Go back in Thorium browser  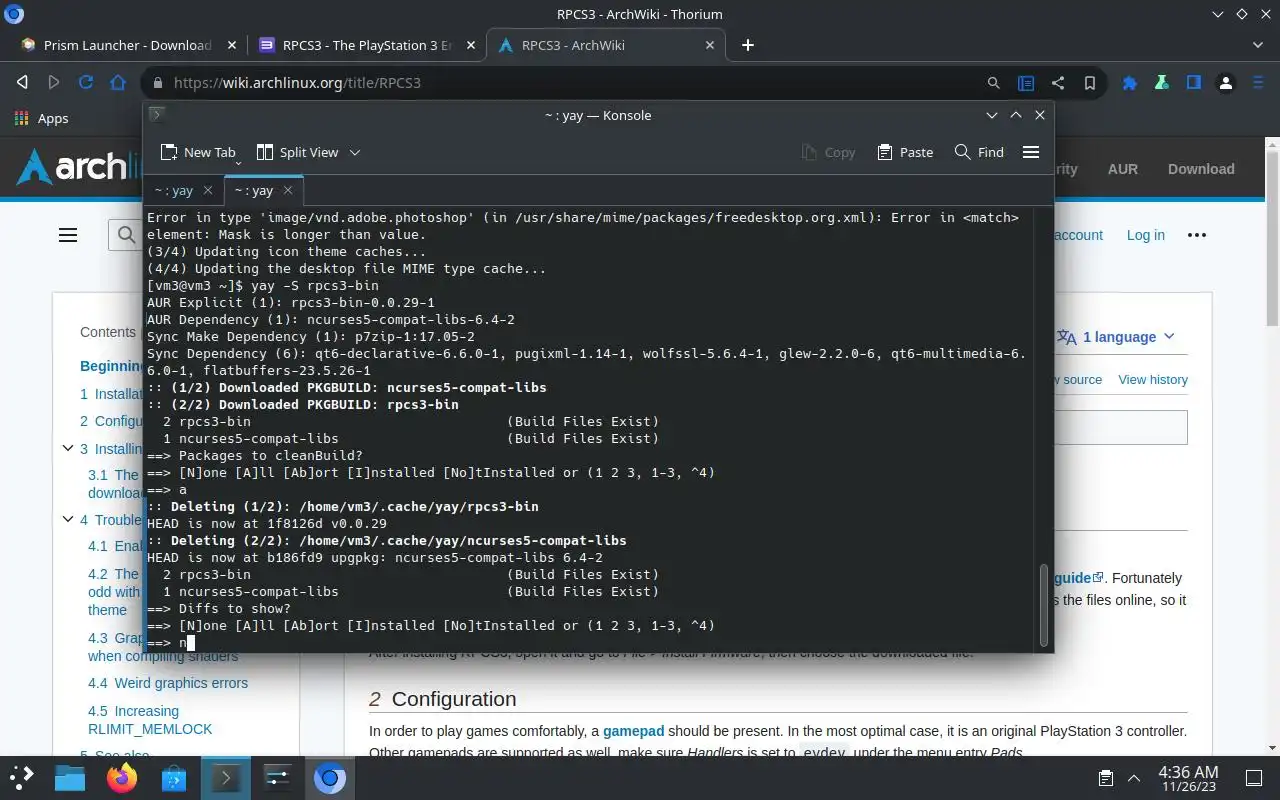pos(22,83)
